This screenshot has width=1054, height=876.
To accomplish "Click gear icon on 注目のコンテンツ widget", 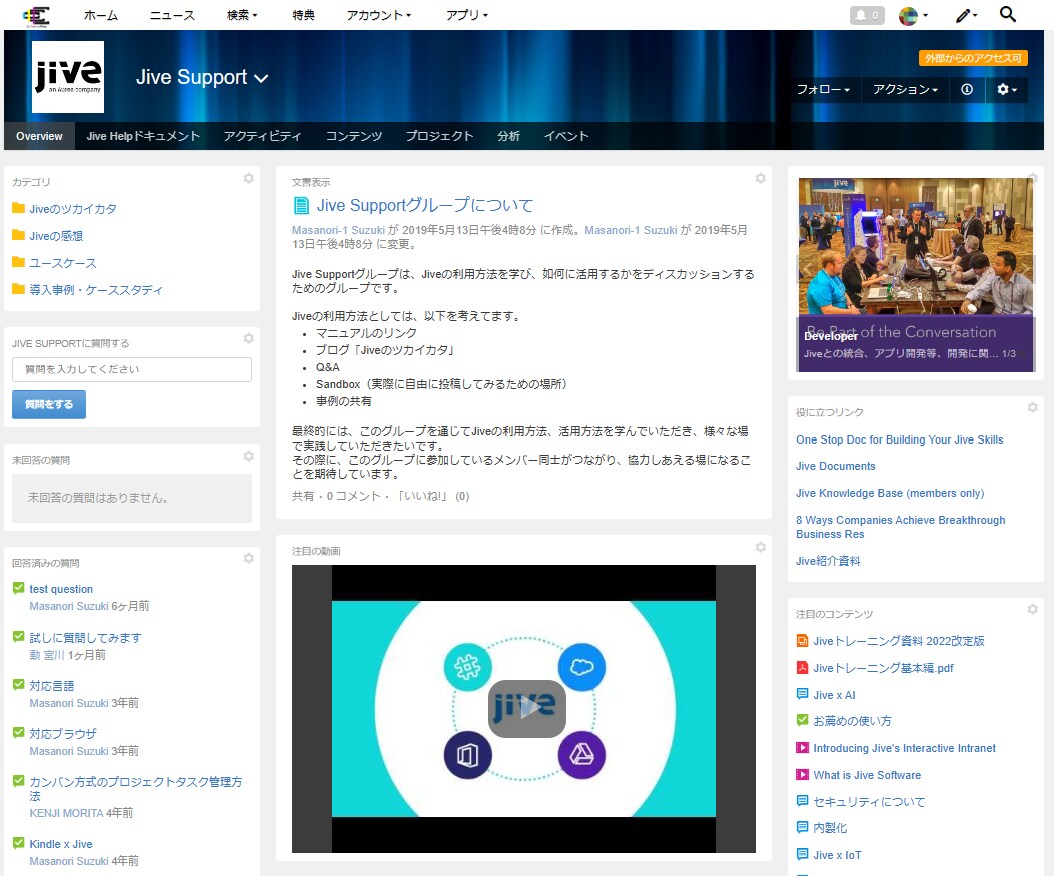I will tap(1032, 609).
